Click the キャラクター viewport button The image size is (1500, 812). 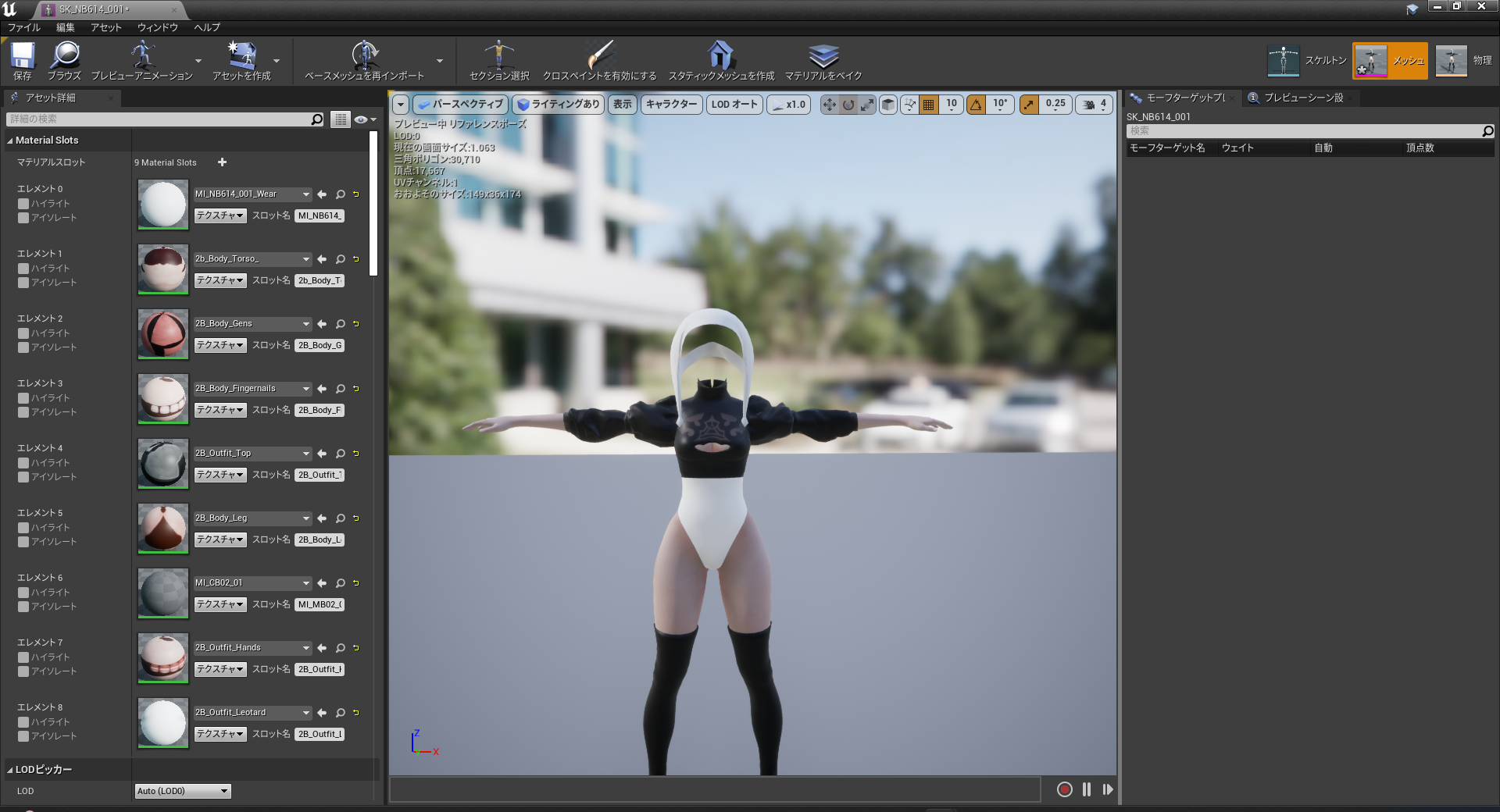pyautogui.click(x=671, y=105)
